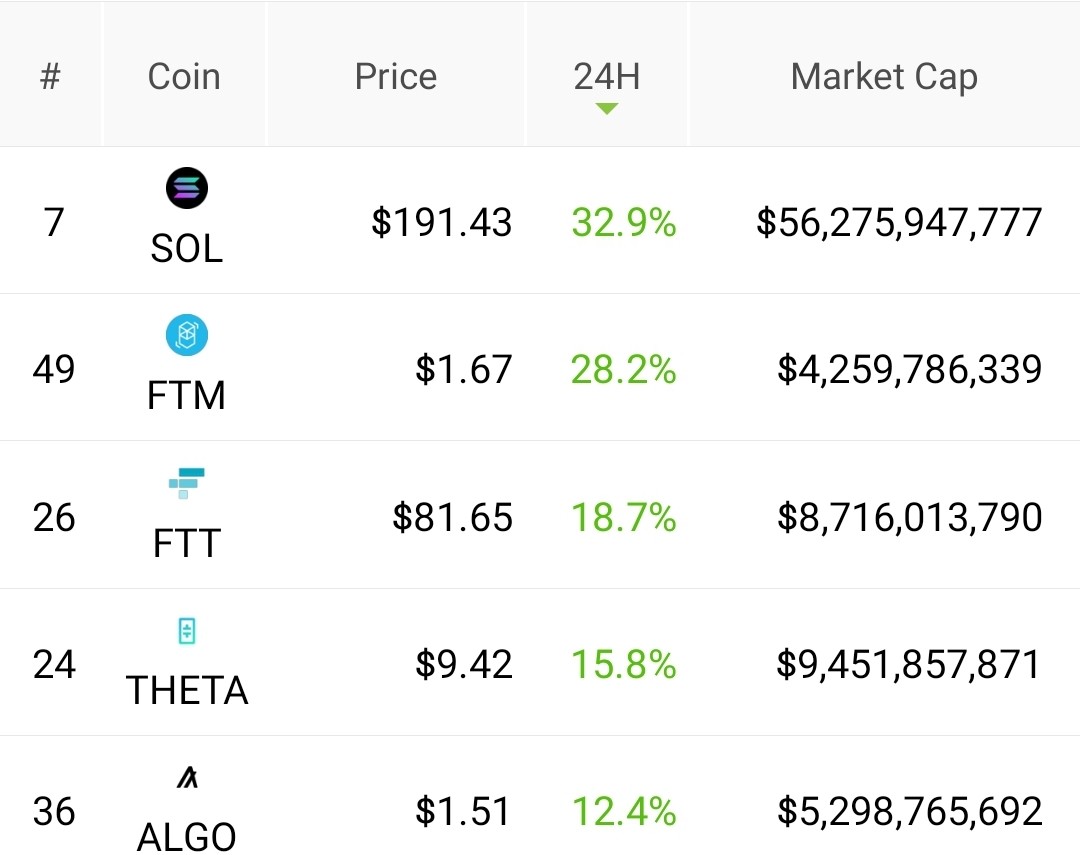Viewport: 1080px width, 855px height.
Task: Select FTM 28.2% change value
Action: 623,370
